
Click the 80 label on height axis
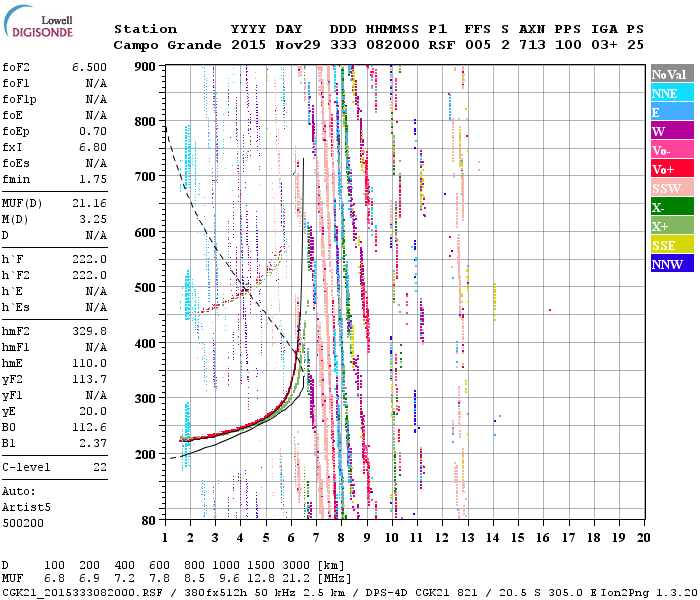click(148, 520)
